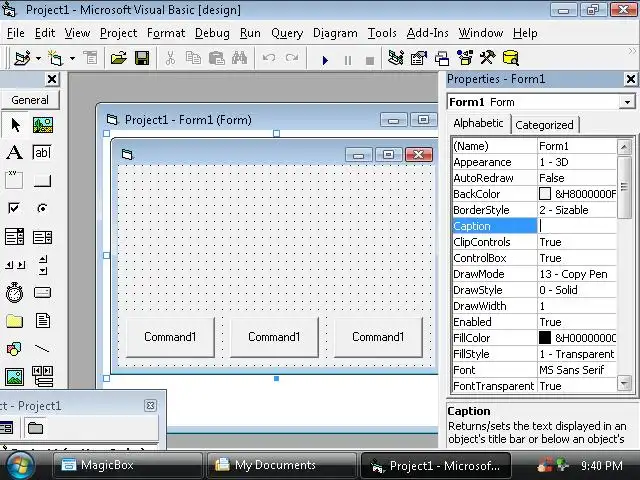Open the Format menu
The height and width of the screenshot is (480, 640).
pos(166,33)
